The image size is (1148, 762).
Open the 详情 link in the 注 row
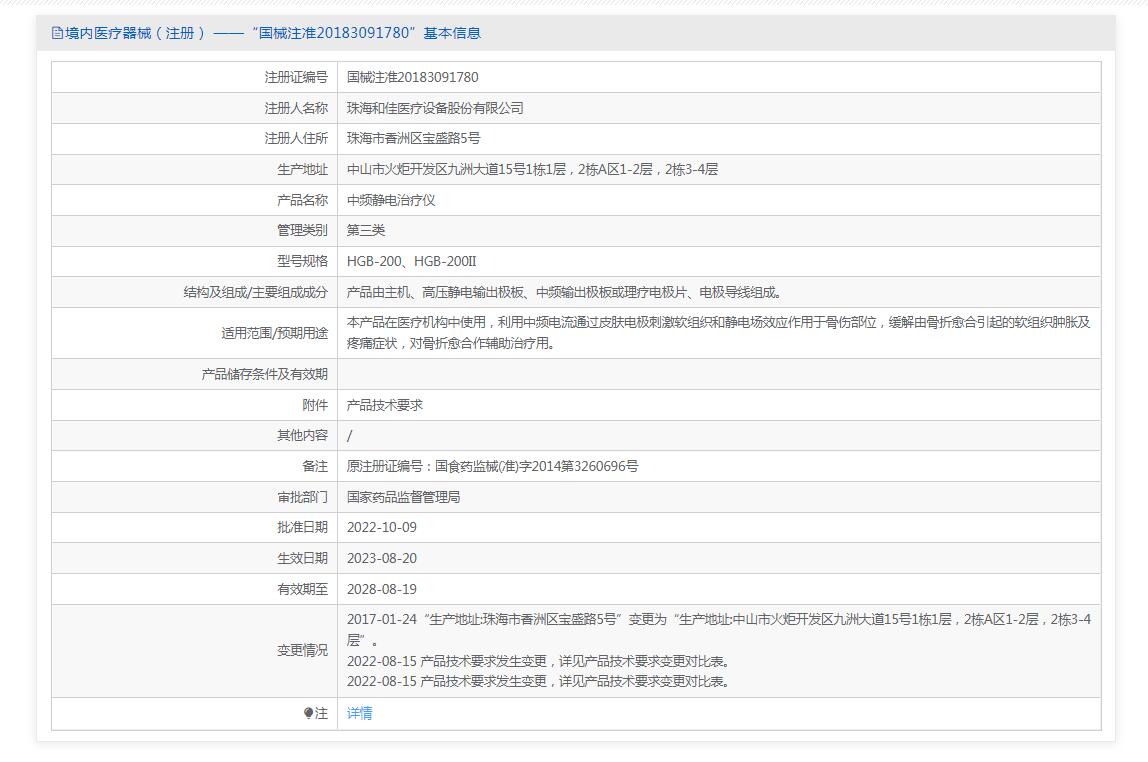[x=359, y=713]
